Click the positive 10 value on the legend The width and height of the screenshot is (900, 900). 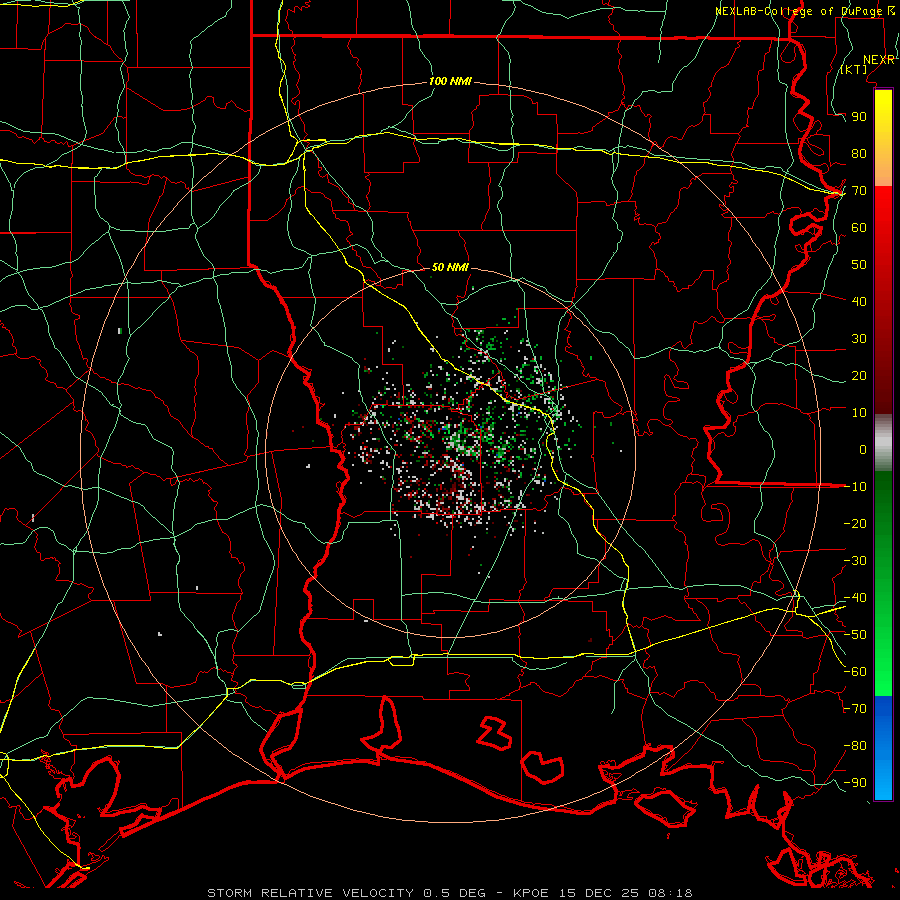(x=859, y=413)
